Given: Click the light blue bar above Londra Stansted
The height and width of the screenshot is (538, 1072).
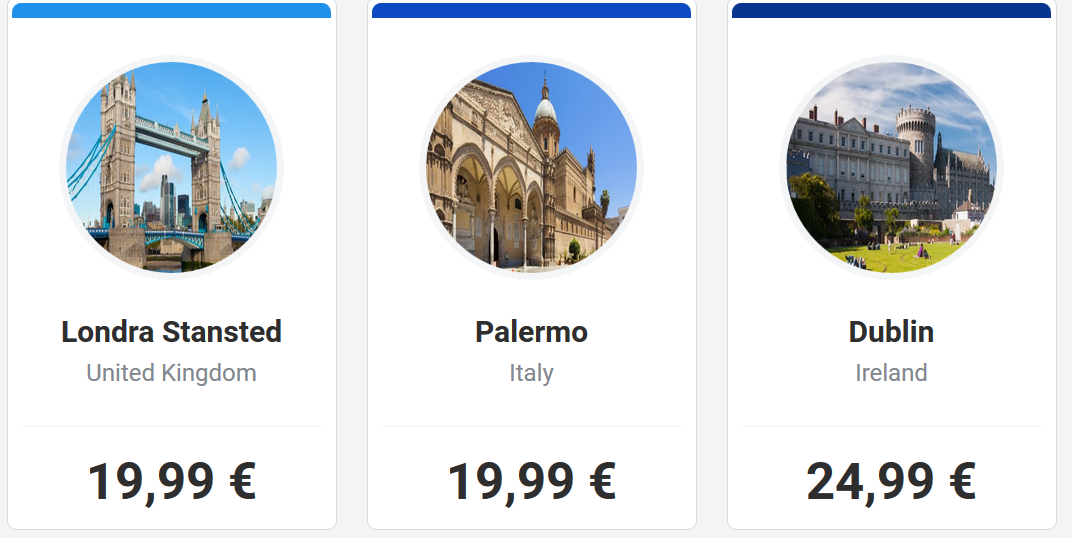Looking at the screenshot, I should pyautogui.click(x=172, y=10).
